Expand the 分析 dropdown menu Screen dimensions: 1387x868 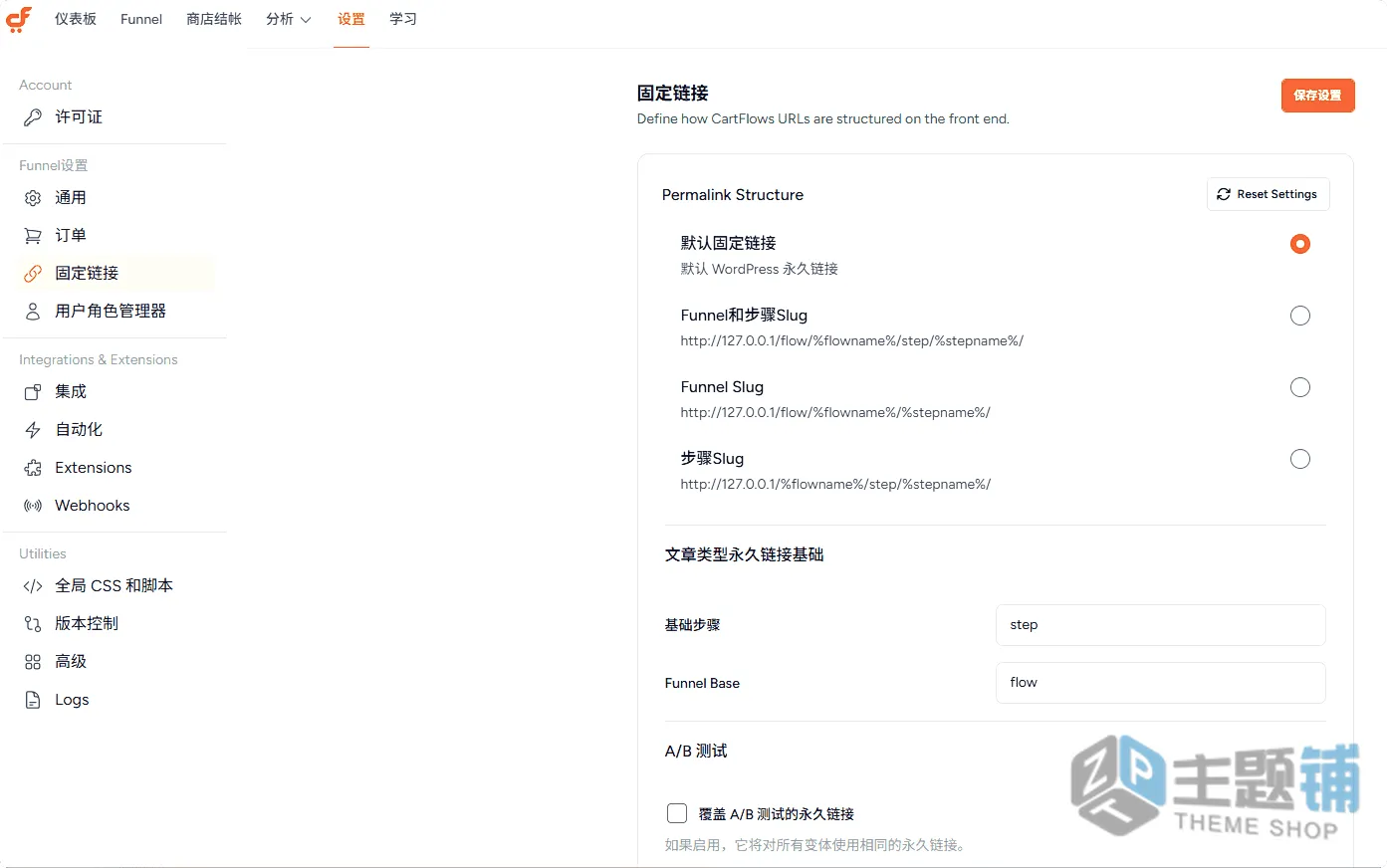coord(289,19)
